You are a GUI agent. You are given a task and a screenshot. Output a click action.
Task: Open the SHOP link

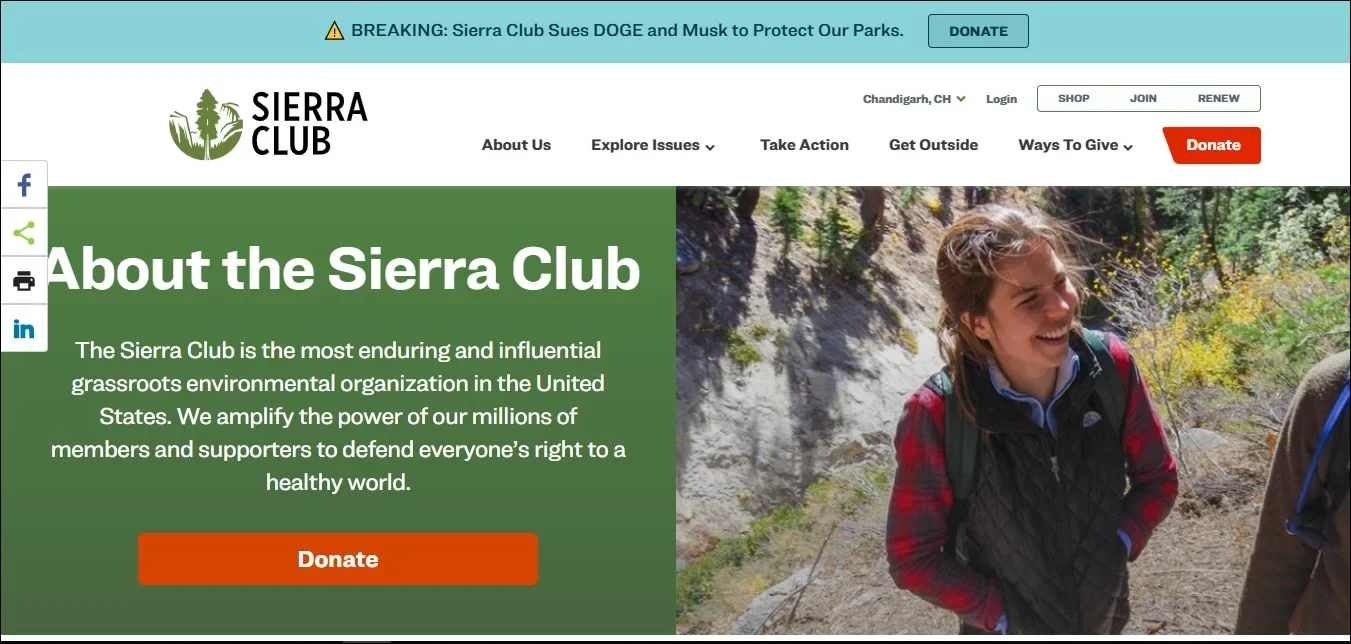coord(1074,98)
